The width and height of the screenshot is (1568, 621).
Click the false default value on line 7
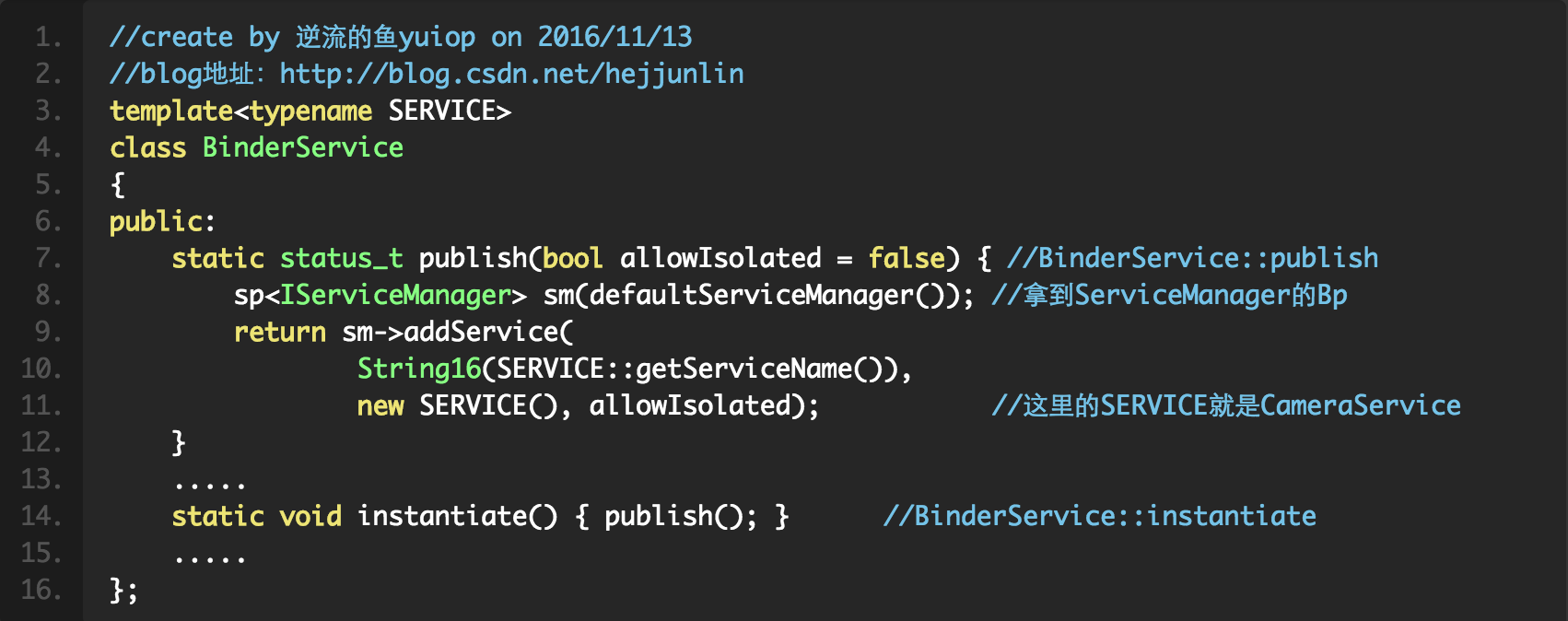(907, 258)
